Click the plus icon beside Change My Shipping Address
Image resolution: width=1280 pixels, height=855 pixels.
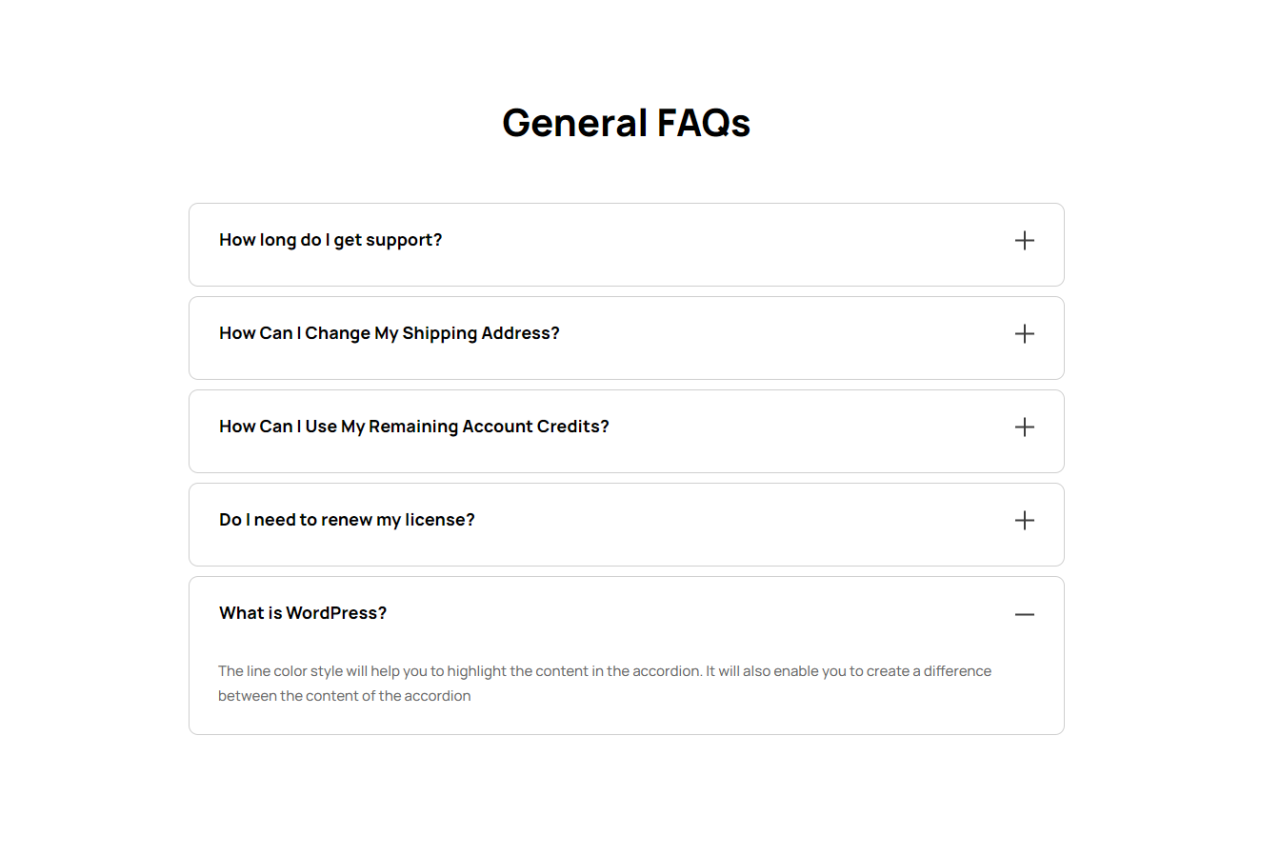tap(1024, 334)
